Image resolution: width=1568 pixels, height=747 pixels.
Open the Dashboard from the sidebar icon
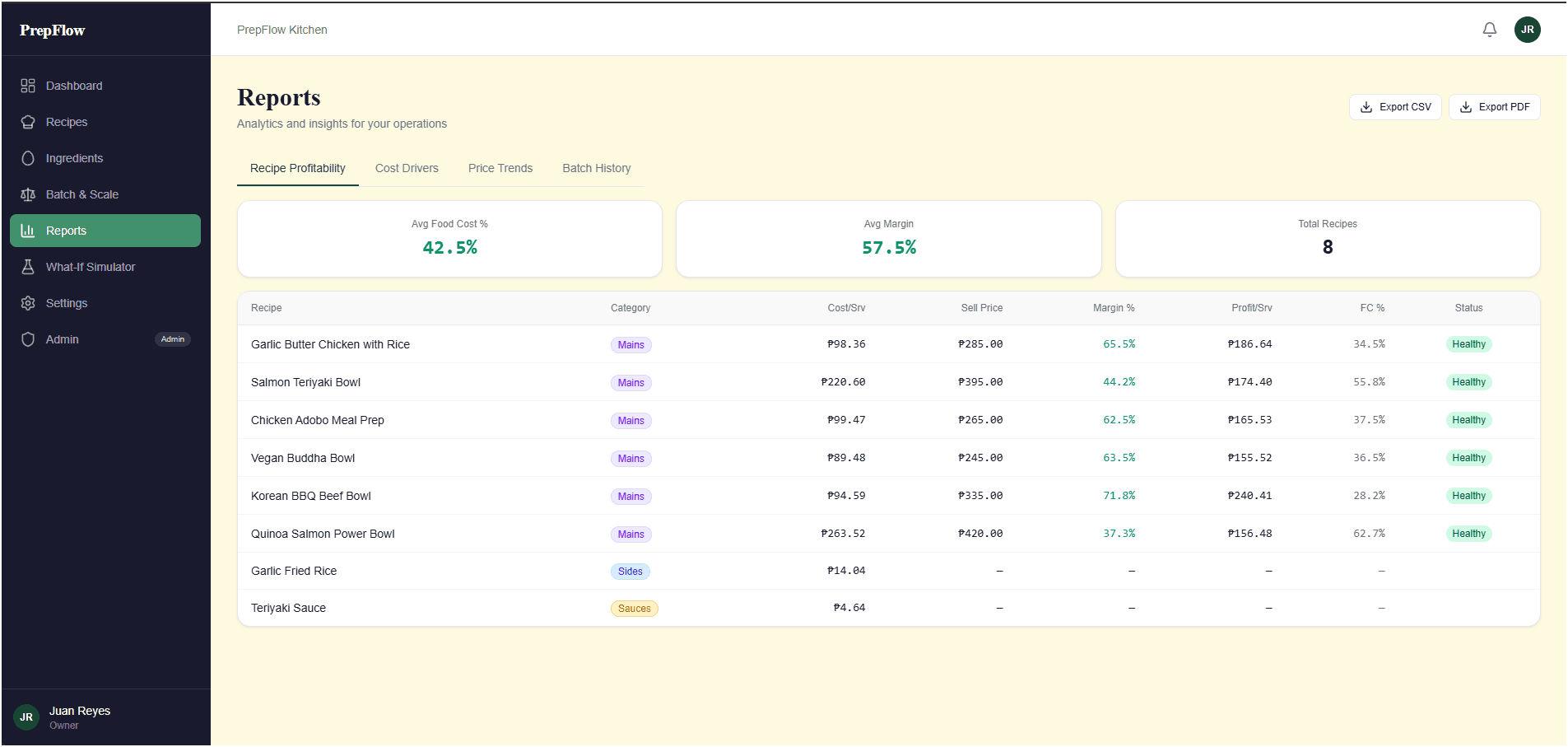pyautogui.click(x=28, y=86)
